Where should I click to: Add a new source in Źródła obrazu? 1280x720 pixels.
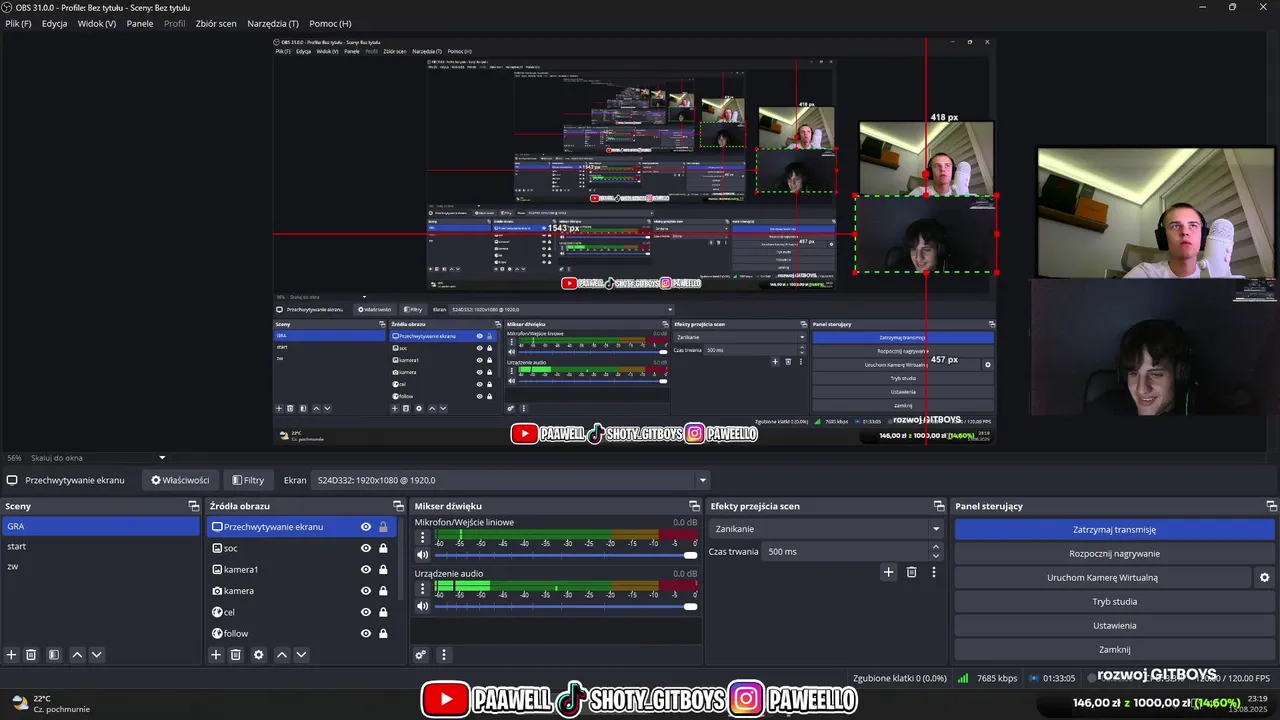point(215,655)
